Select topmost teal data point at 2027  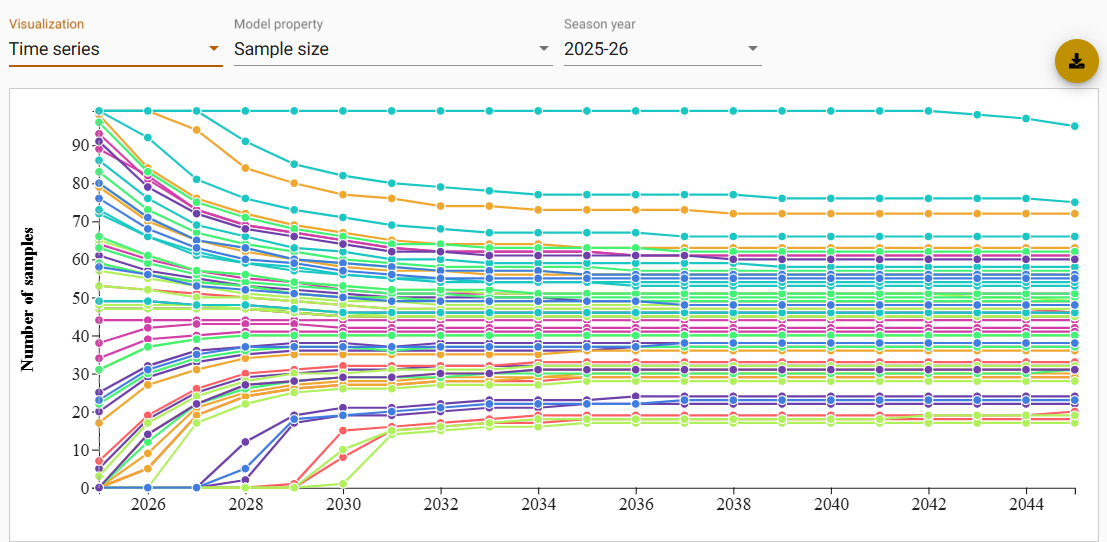click(197, 111)
